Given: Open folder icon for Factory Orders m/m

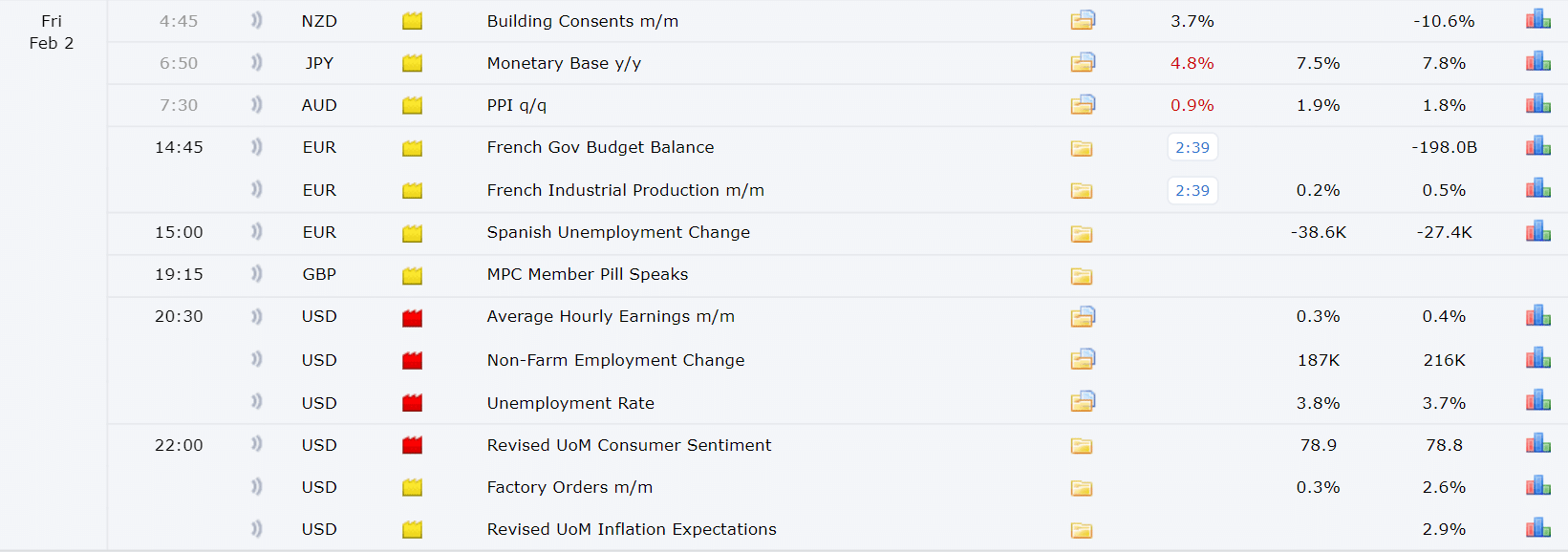Looking at the screenshot, I should click(1082, 488).
